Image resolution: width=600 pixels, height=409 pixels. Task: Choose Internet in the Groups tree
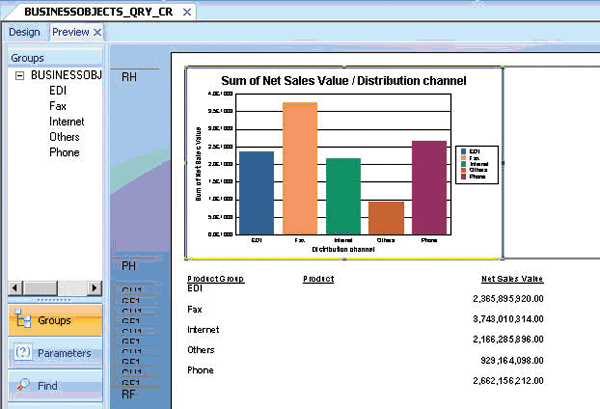[66, 122]
